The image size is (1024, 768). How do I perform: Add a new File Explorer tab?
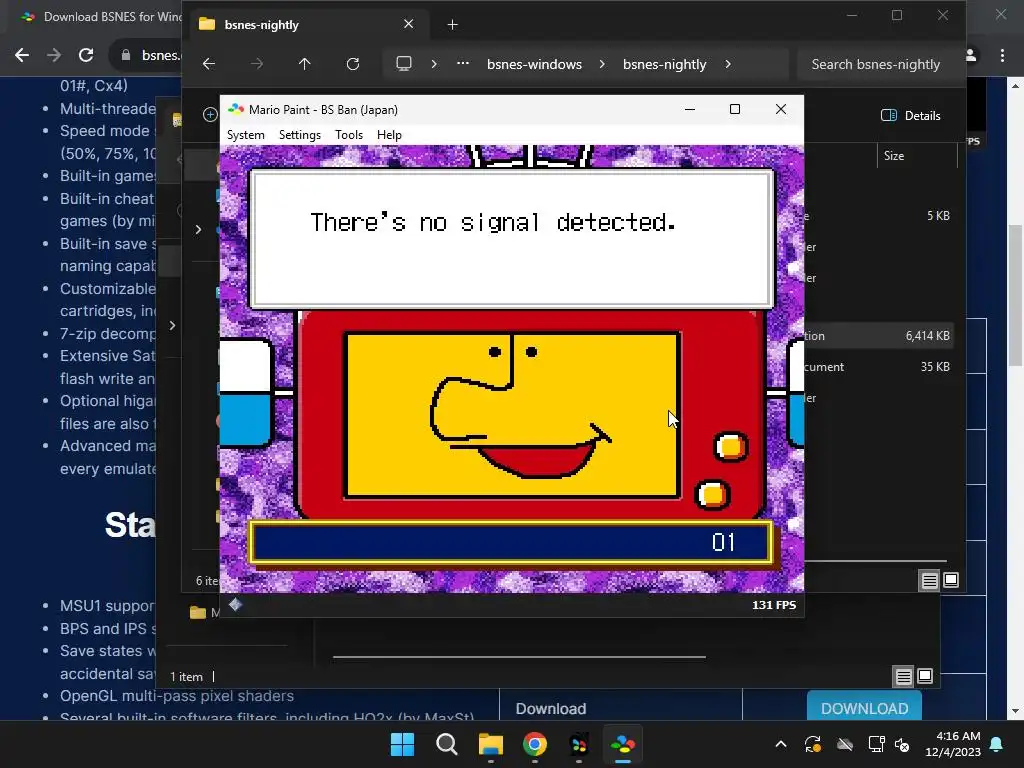[x=453, y=25]
